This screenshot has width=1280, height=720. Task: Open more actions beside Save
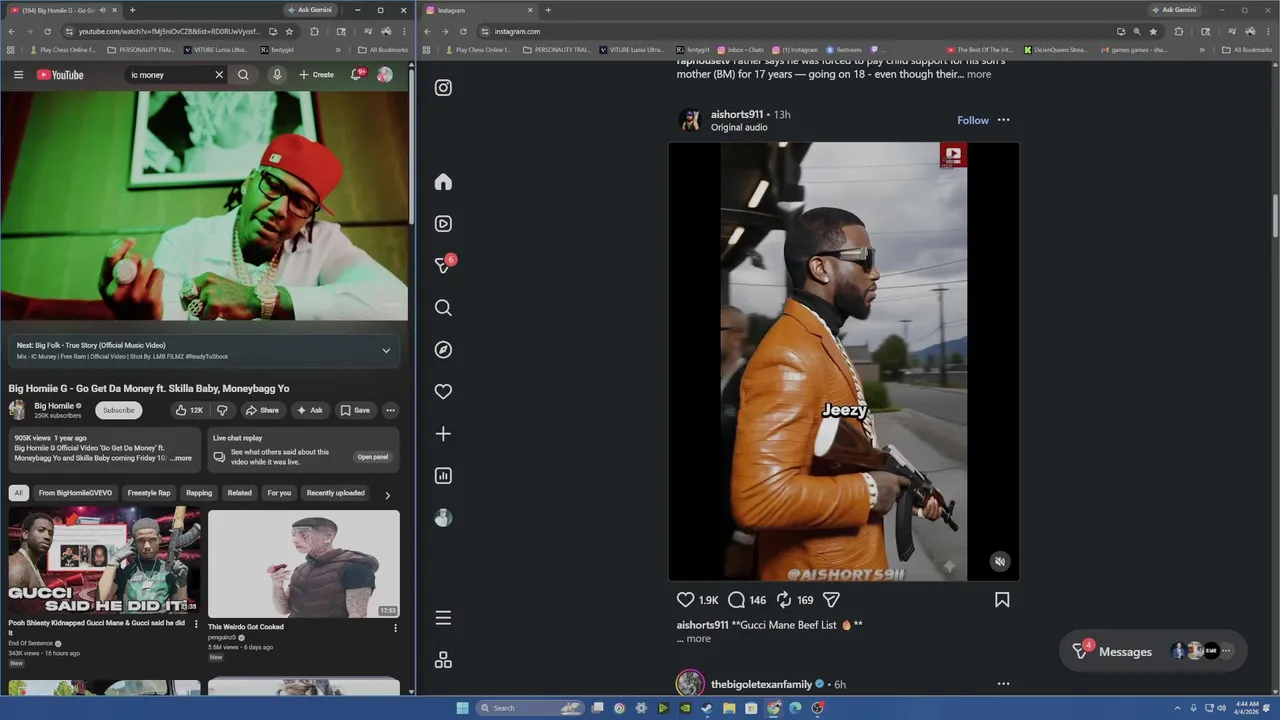390,410
